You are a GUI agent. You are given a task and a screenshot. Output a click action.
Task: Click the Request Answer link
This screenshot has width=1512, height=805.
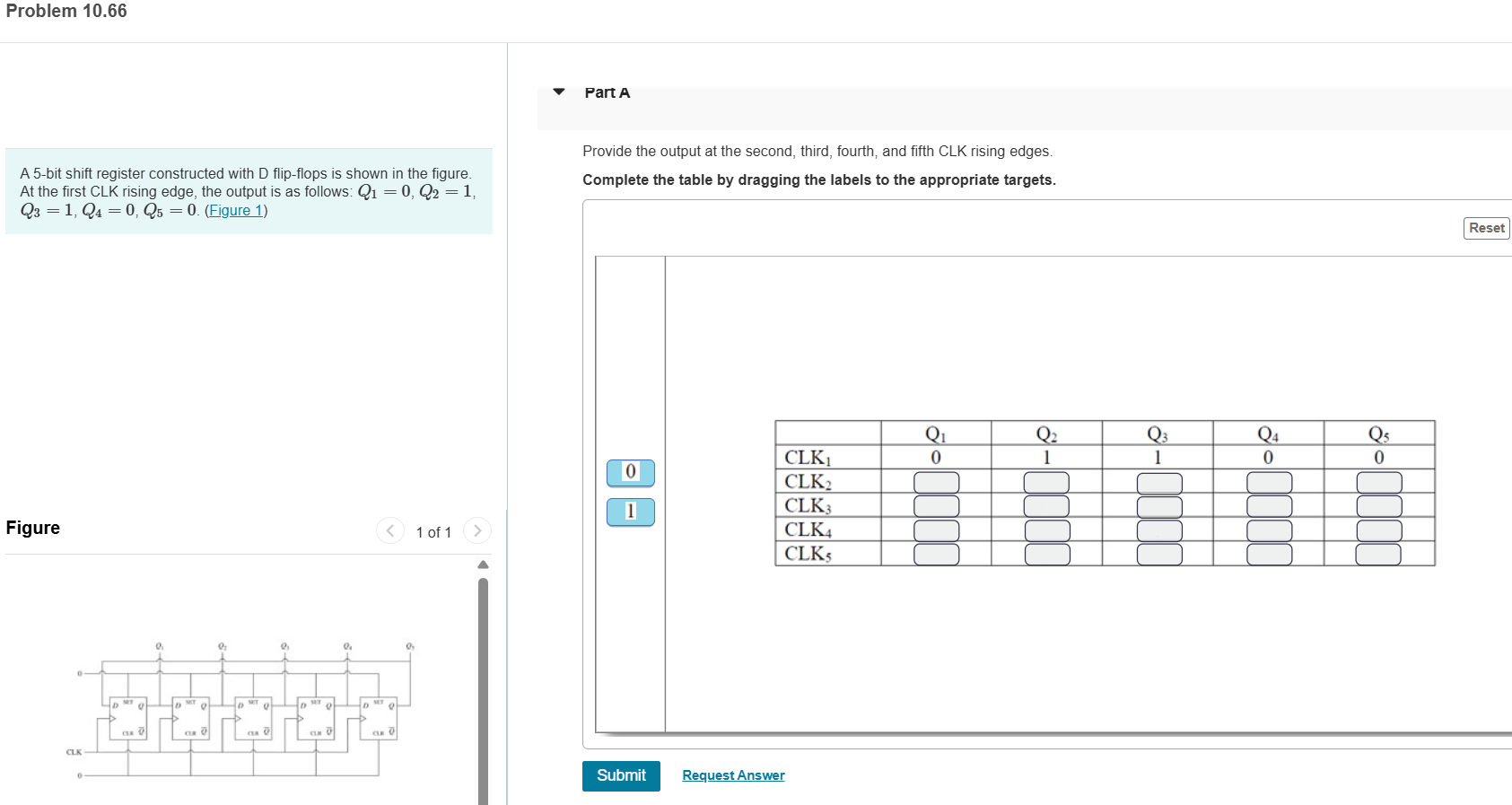(733, 775)
